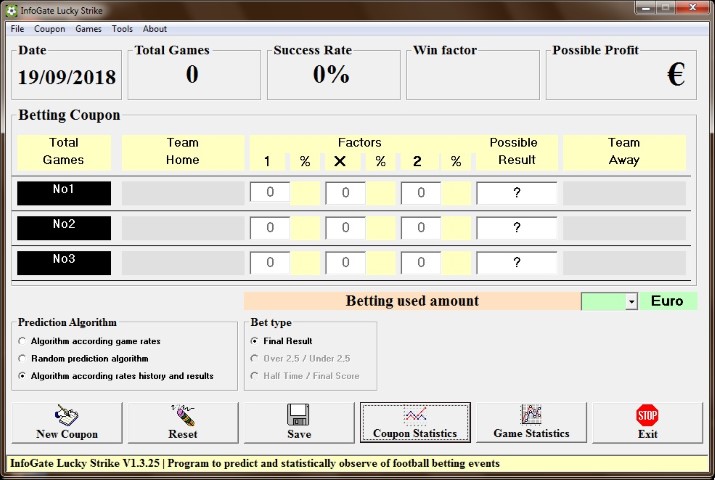Viewport: 715px width, 480px height.
Task: Open the Tools menu
Action: (x=122, y=29)
